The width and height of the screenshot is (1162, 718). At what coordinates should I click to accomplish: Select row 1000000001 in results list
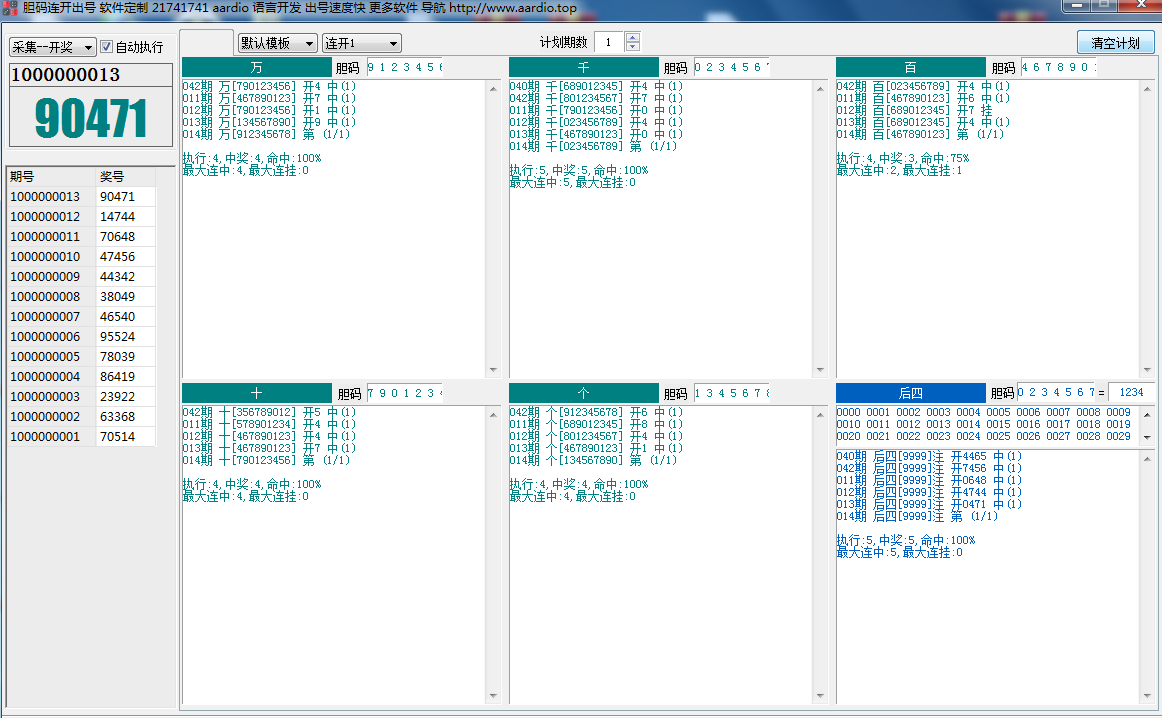pos(82,436)
